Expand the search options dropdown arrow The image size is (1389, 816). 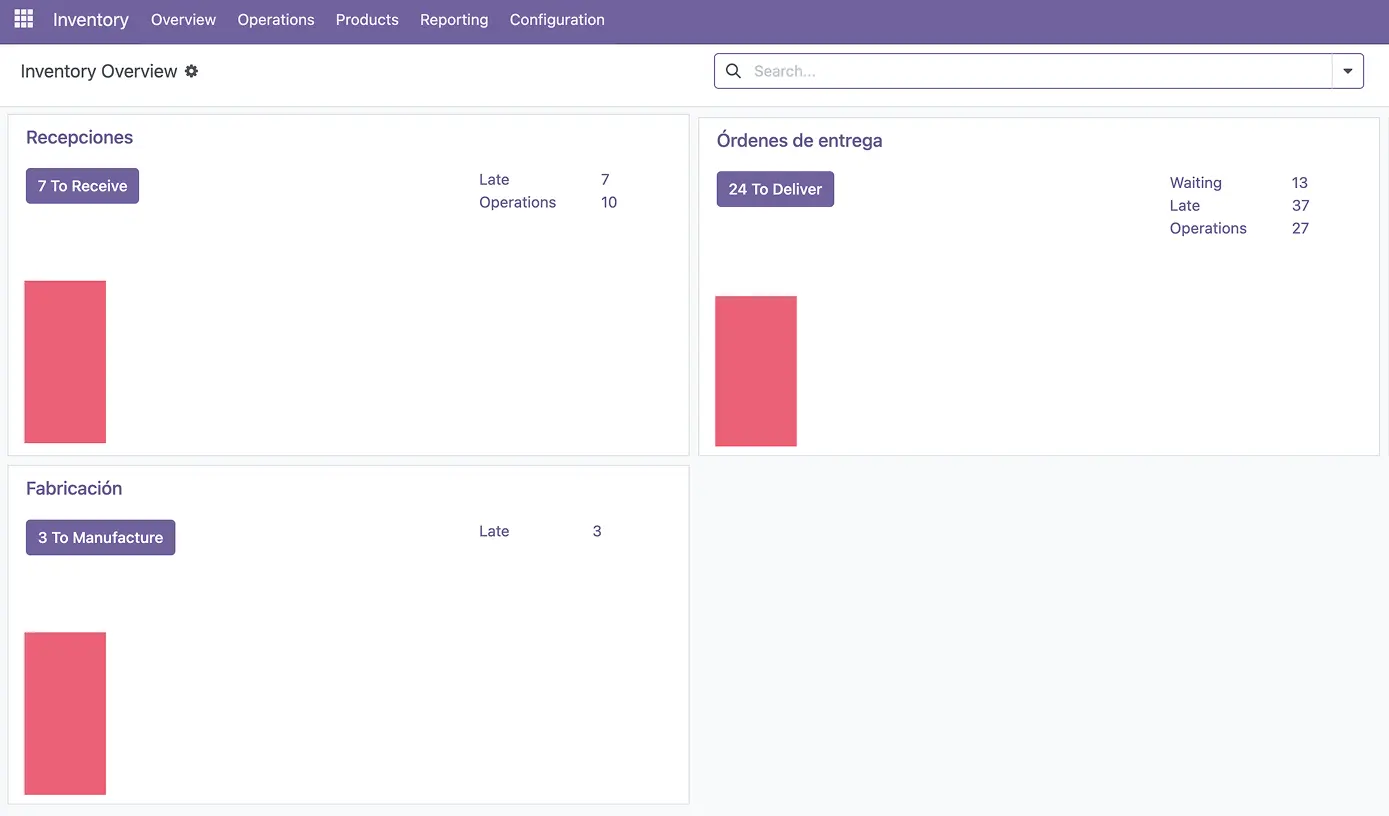pyautogui.click(x=1347, y=71)
